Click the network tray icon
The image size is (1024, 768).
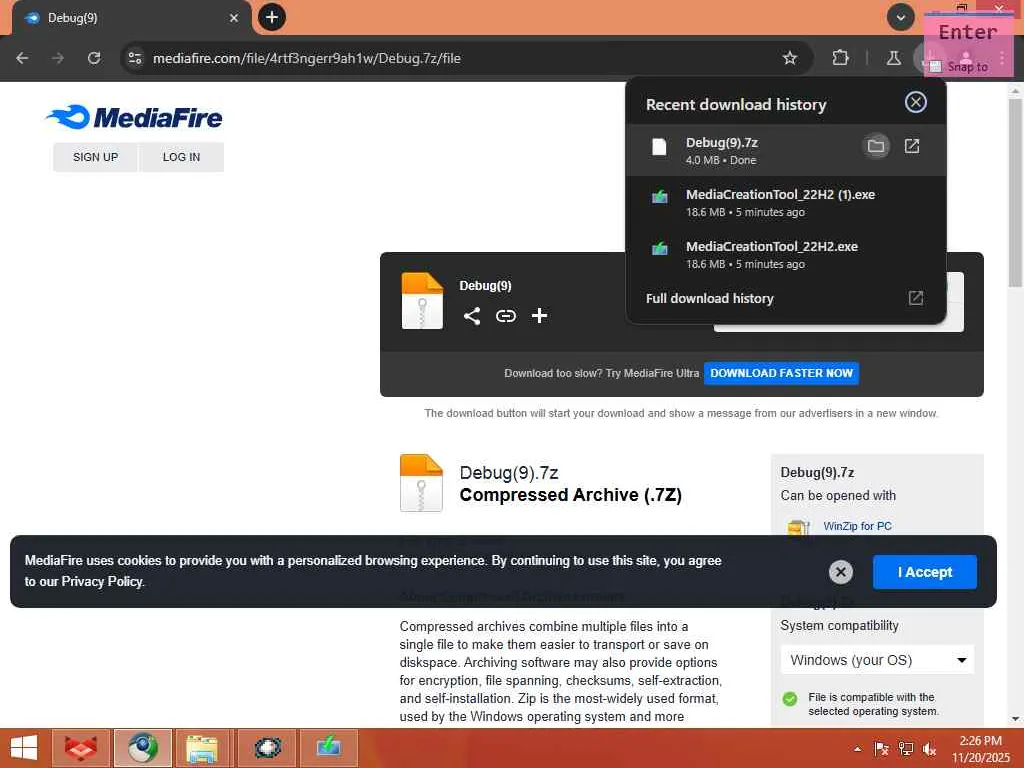pyautogui.click(x=905, y=749)
